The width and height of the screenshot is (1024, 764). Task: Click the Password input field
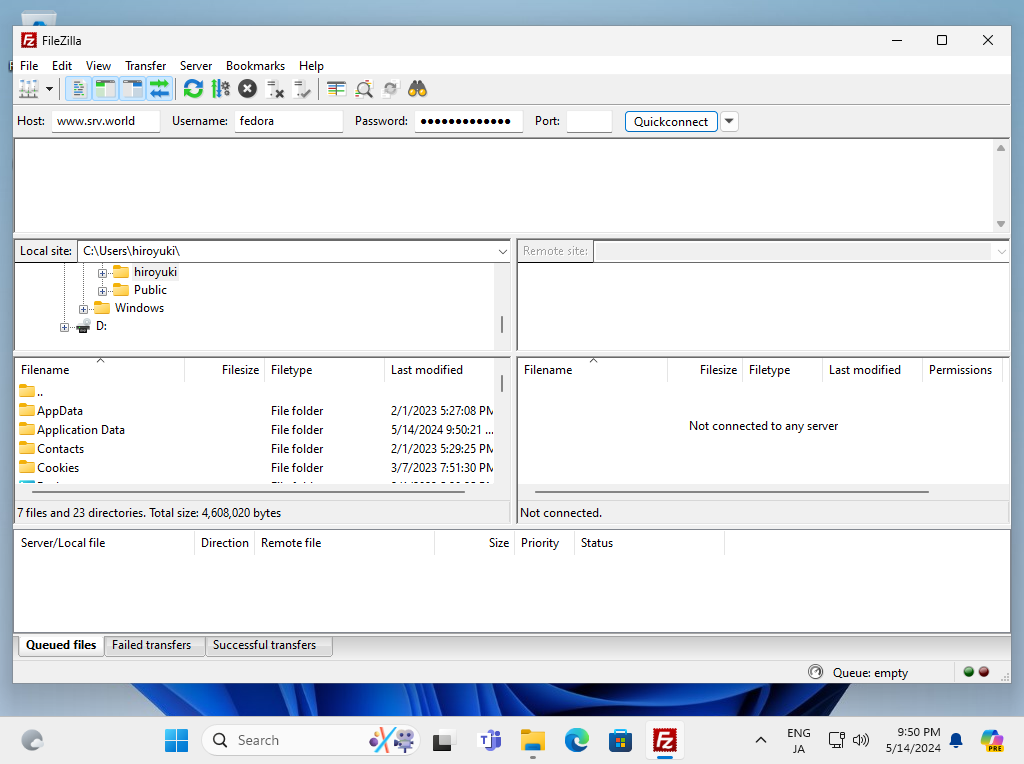469,121
